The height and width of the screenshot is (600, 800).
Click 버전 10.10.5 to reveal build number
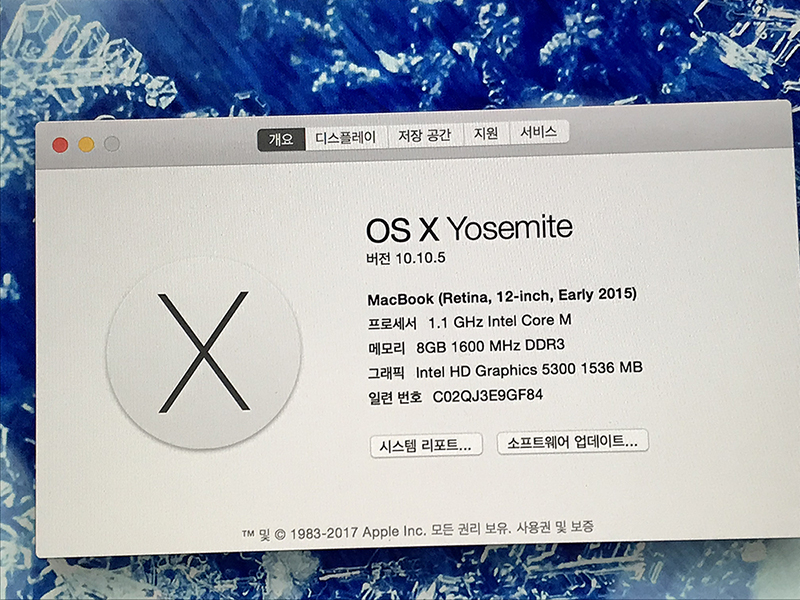tap(405, 258)
